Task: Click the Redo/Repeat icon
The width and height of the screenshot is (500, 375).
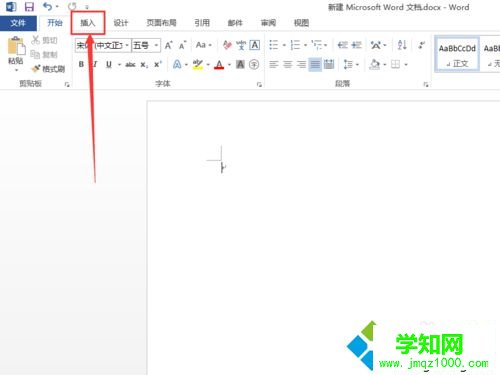Action: point(72,6)
